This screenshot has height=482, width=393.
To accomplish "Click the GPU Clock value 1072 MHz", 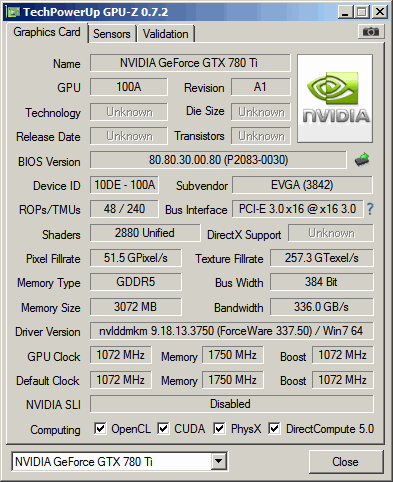I will [x=121, y=355].
